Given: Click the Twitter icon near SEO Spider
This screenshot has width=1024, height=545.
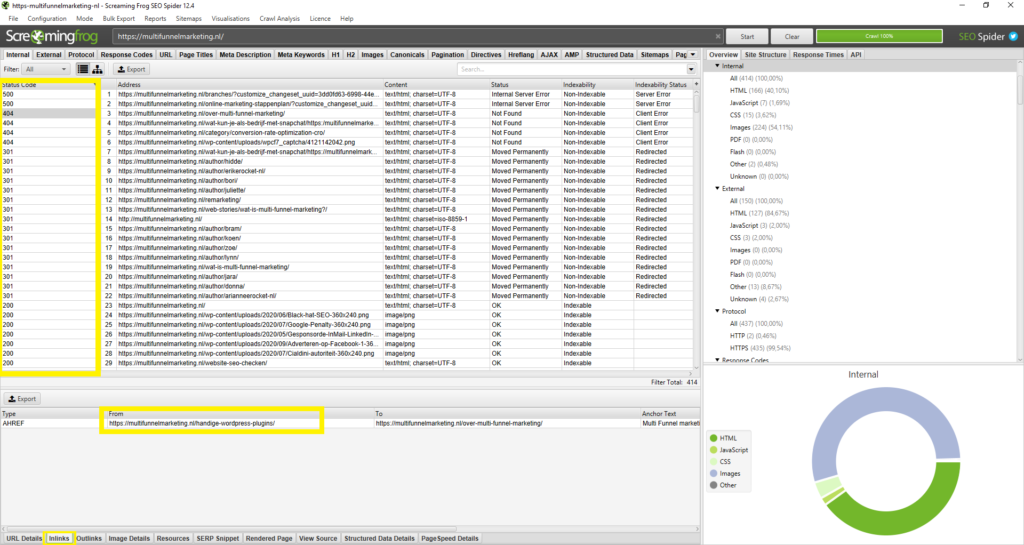Looking at the screenshot, I should (x=1014, y=37).
